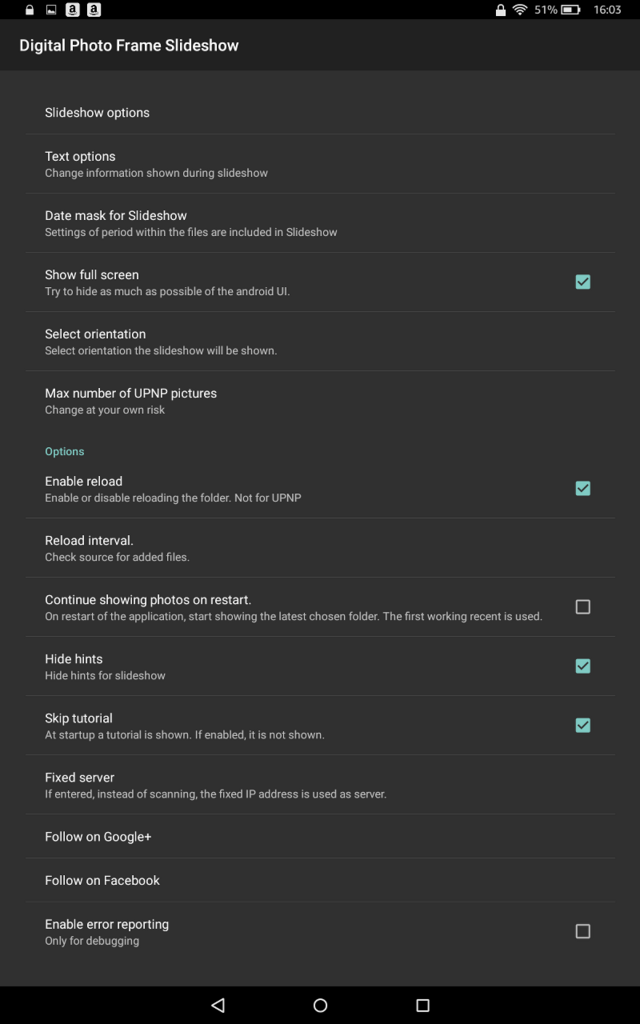Image resolution: width=640 pixels, height=1024 pixels.
Task: Open Reload interval setting
Action: tap(320, 548)
